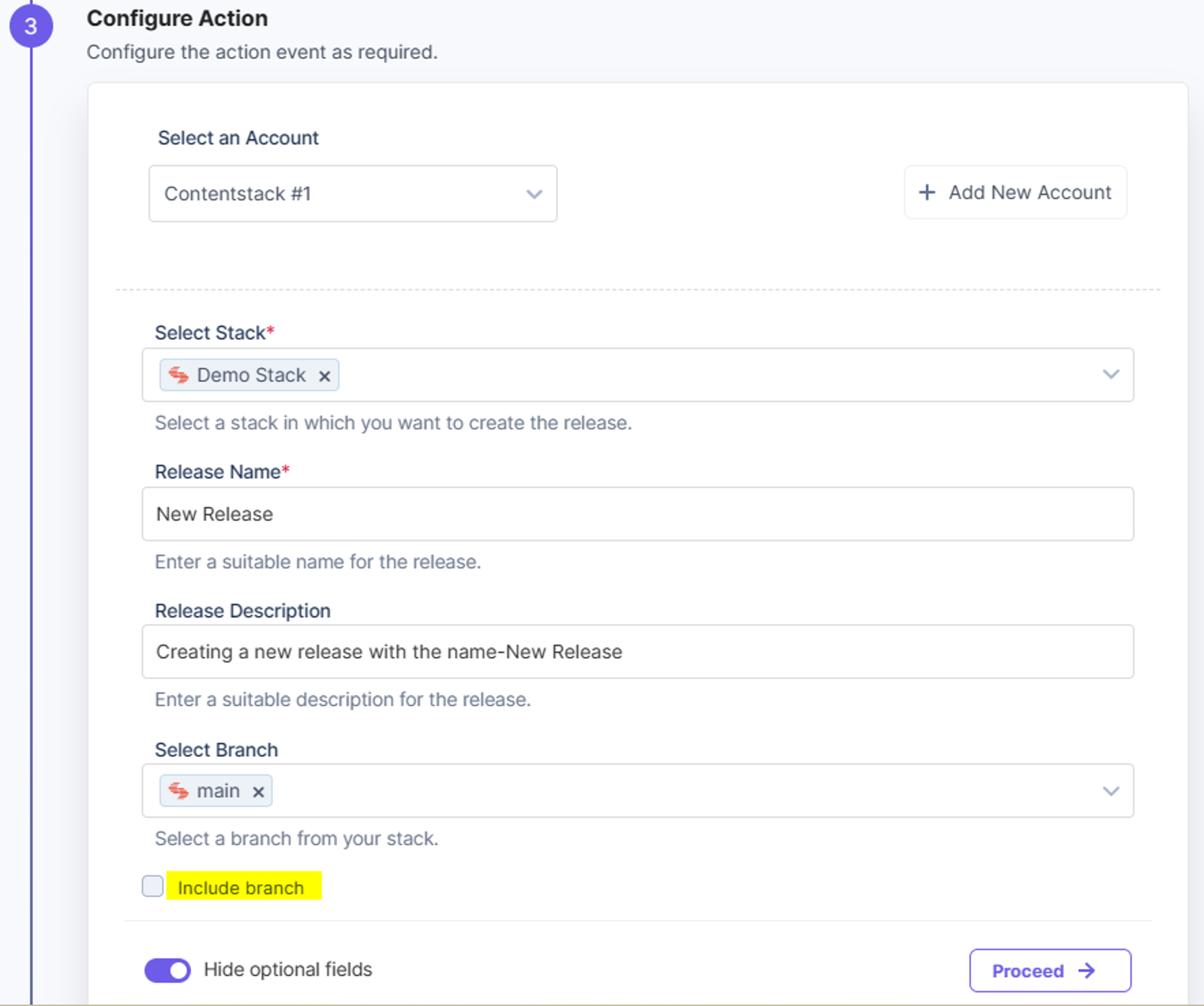Open the Contentstack #1 account dropdown
1204x1006 pixels.
coord(353,194)
